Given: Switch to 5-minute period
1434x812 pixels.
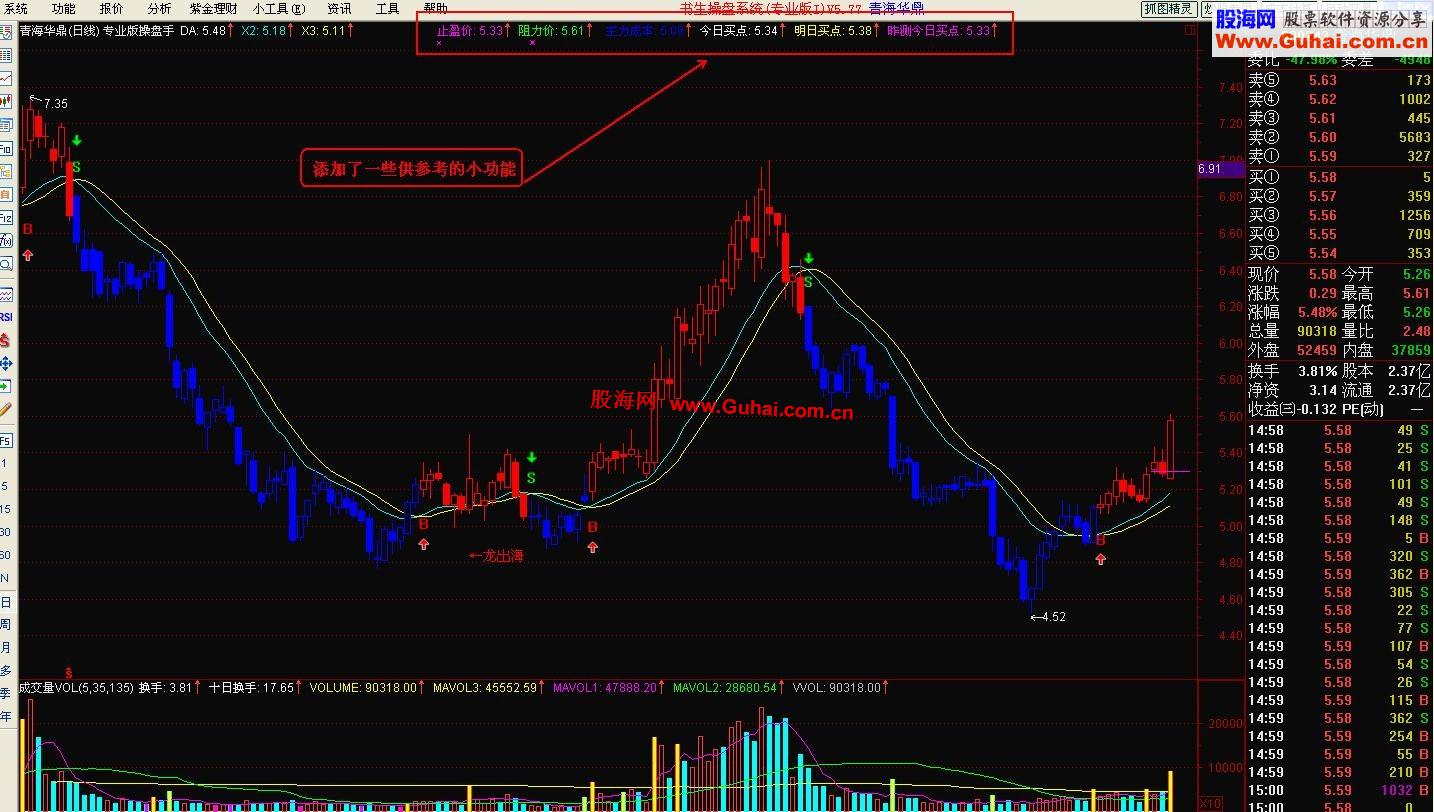Looking at the screenshot, I should 4,487.
